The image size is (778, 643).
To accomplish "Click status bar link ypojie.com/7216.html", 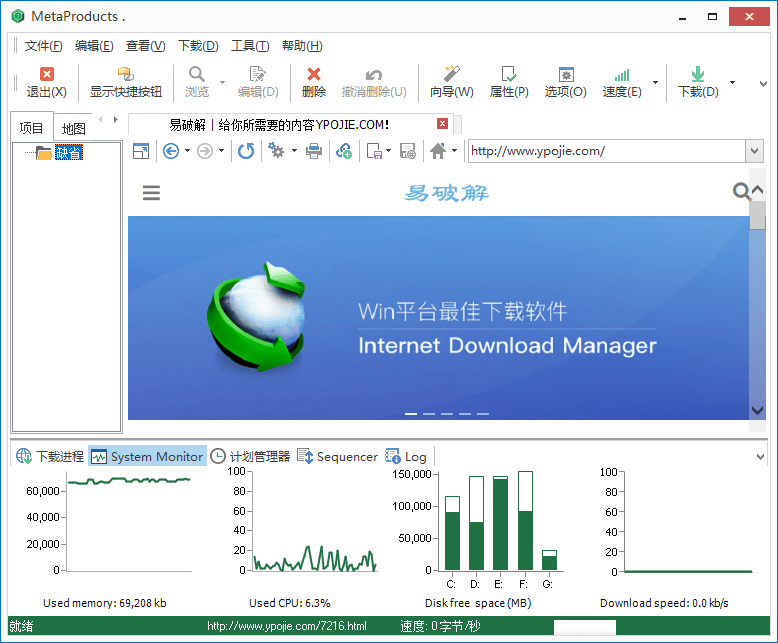I will pos(287,626).
